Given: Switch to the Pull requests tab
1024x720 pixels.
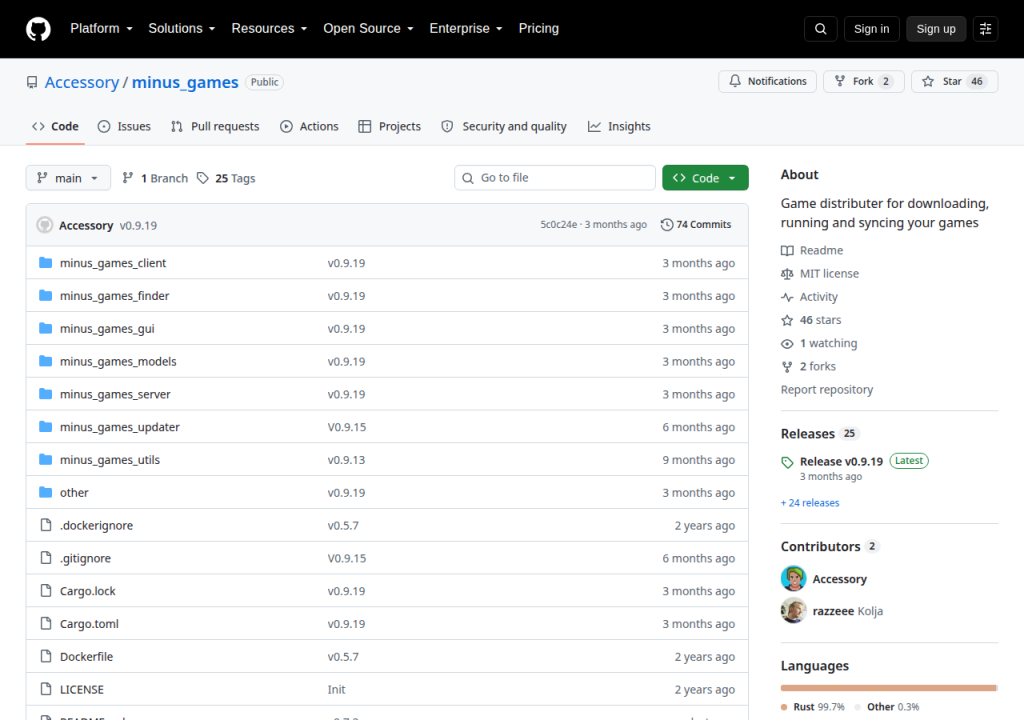Looking at the screenshot, I should (215, 127).
